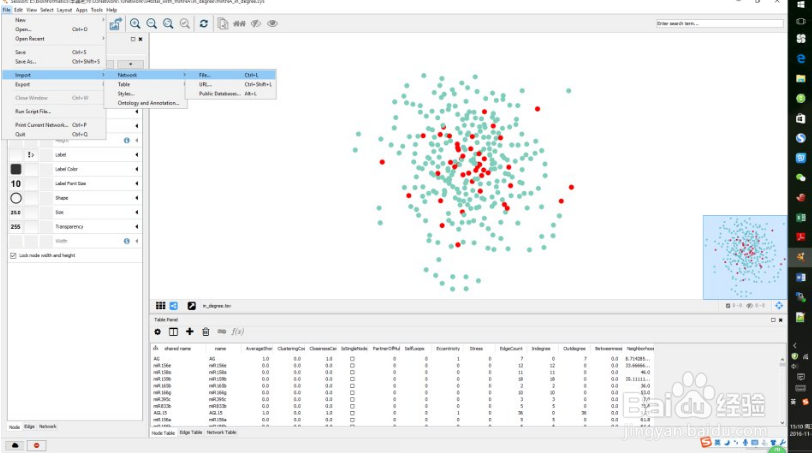The height and width of the screenshot is (459, 812).
Task: Toggle IsSingleNode checkbox for row miR166g
Action: pos(352,393)
